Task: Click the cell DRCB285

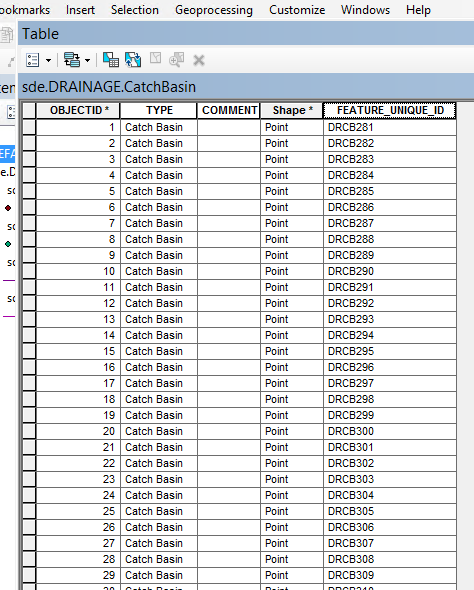Action: [390, 191]
